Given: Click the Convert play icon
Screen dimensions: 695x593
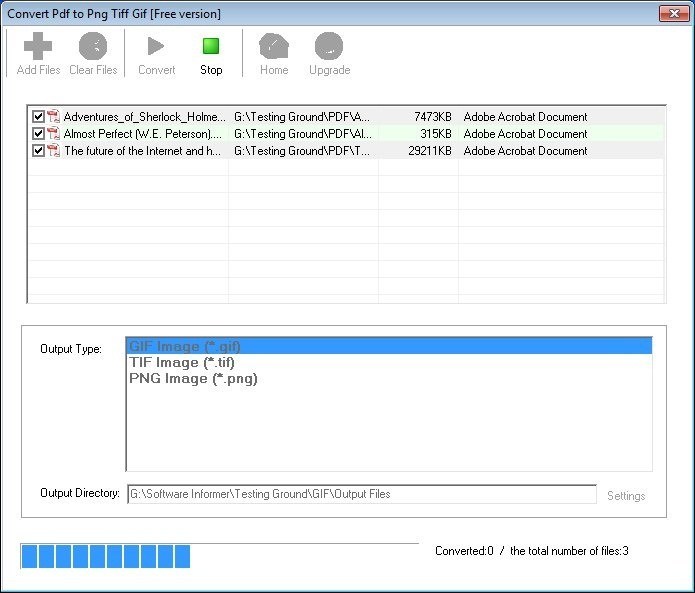Looking at the screenshot, I should (x=156, y=46).
